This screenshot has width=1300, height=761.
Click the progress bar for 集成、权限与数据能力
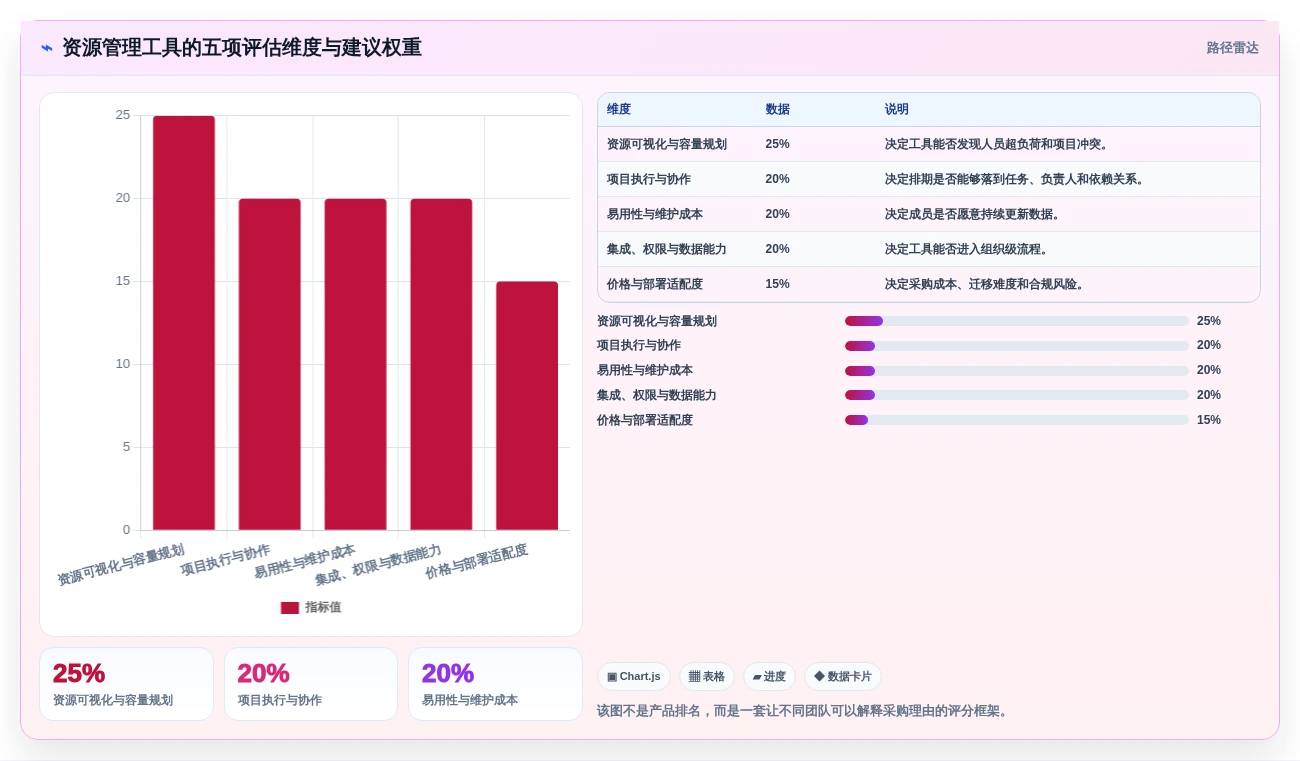click(1017, 395)
